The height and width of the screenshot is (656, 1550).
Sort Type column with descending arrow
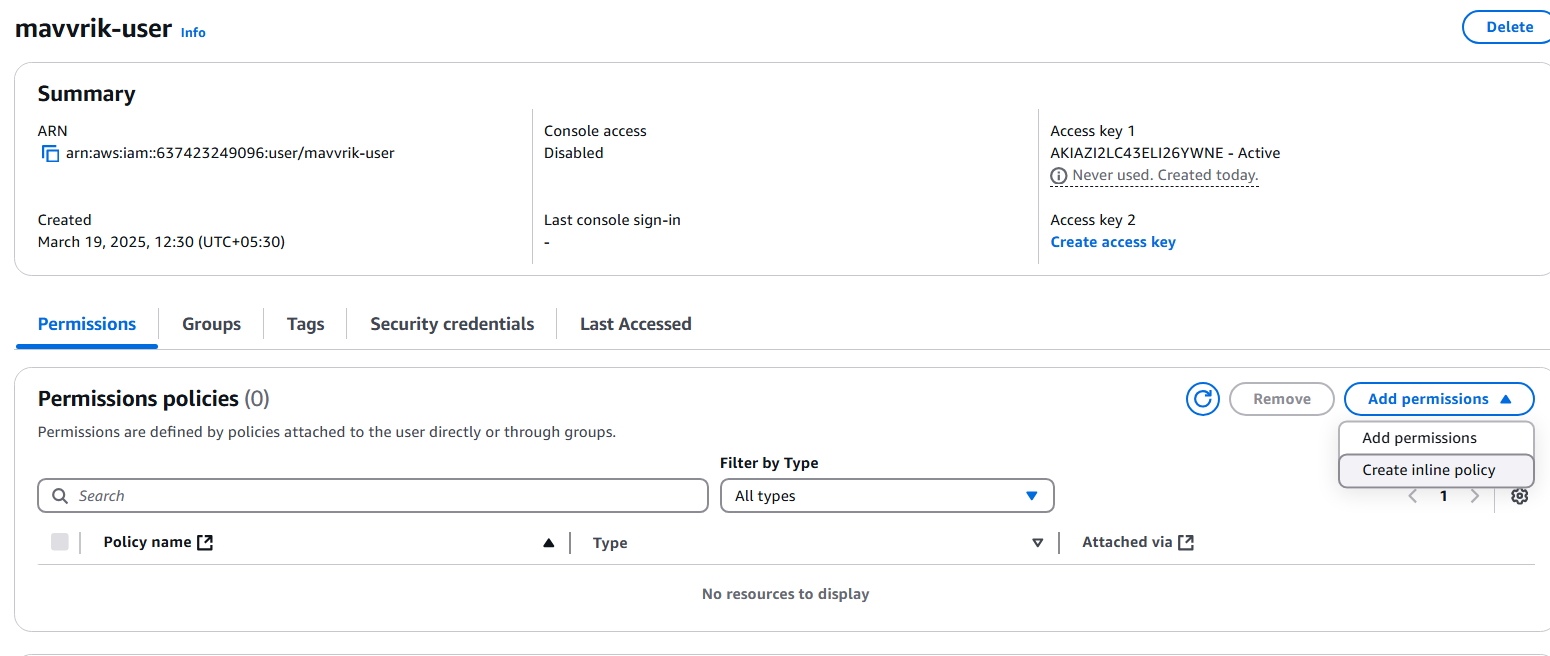[x=1037, y=543]
